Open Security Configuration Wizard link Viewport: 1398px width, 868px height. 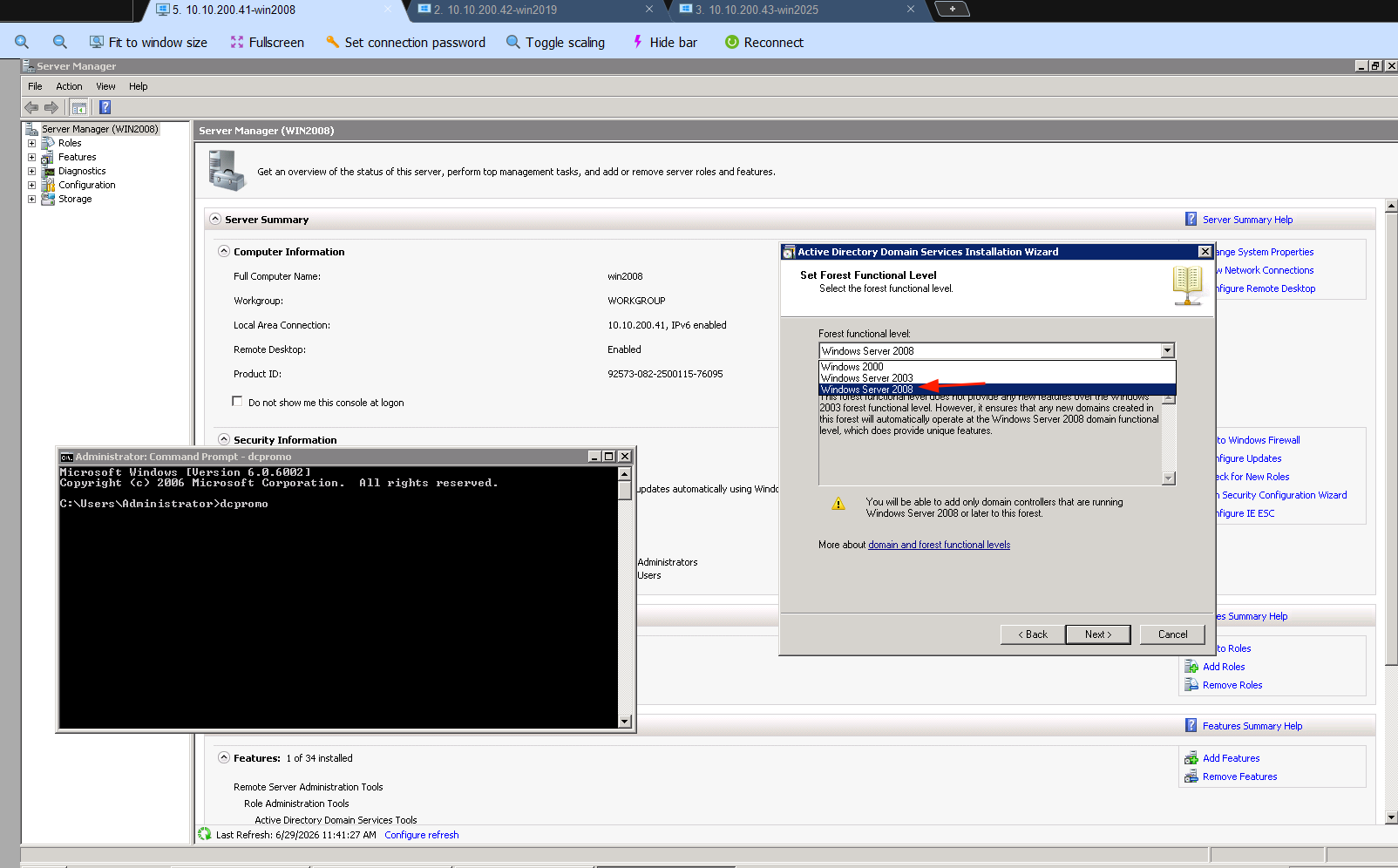[1284, 495]
